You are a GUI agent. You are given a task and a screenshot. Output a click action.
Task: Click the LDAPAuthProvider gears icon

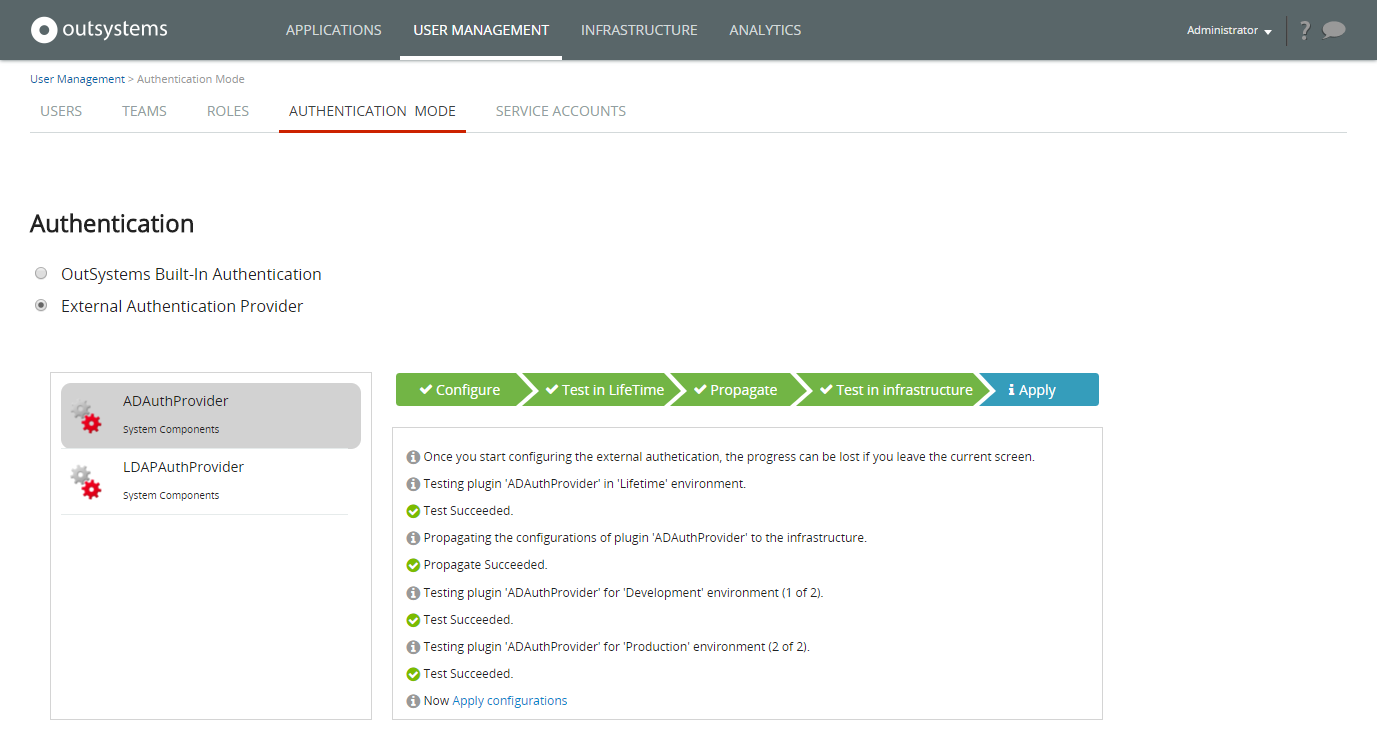86,482
